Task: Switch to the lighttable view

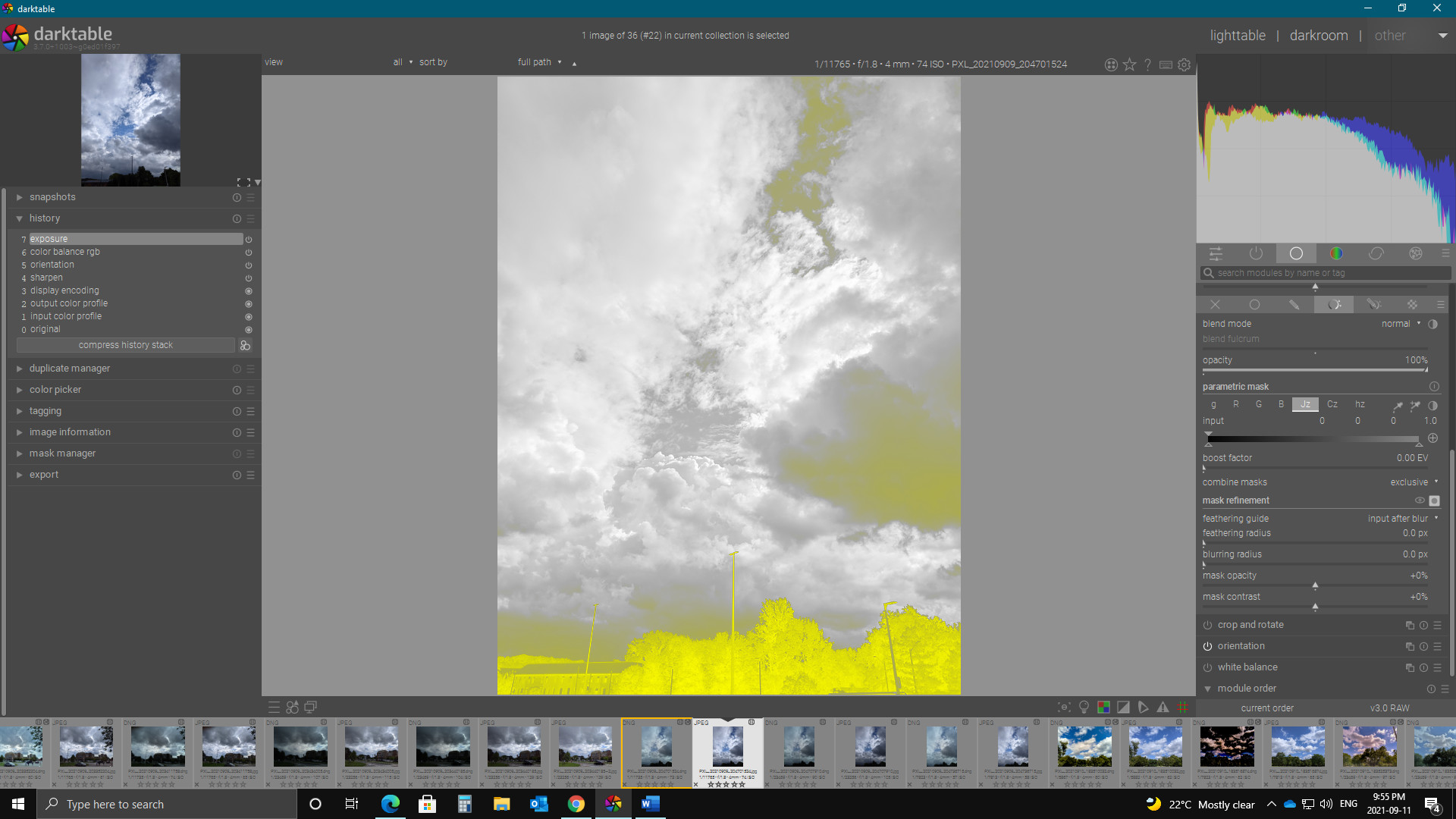Action: tap(1237, 36)
